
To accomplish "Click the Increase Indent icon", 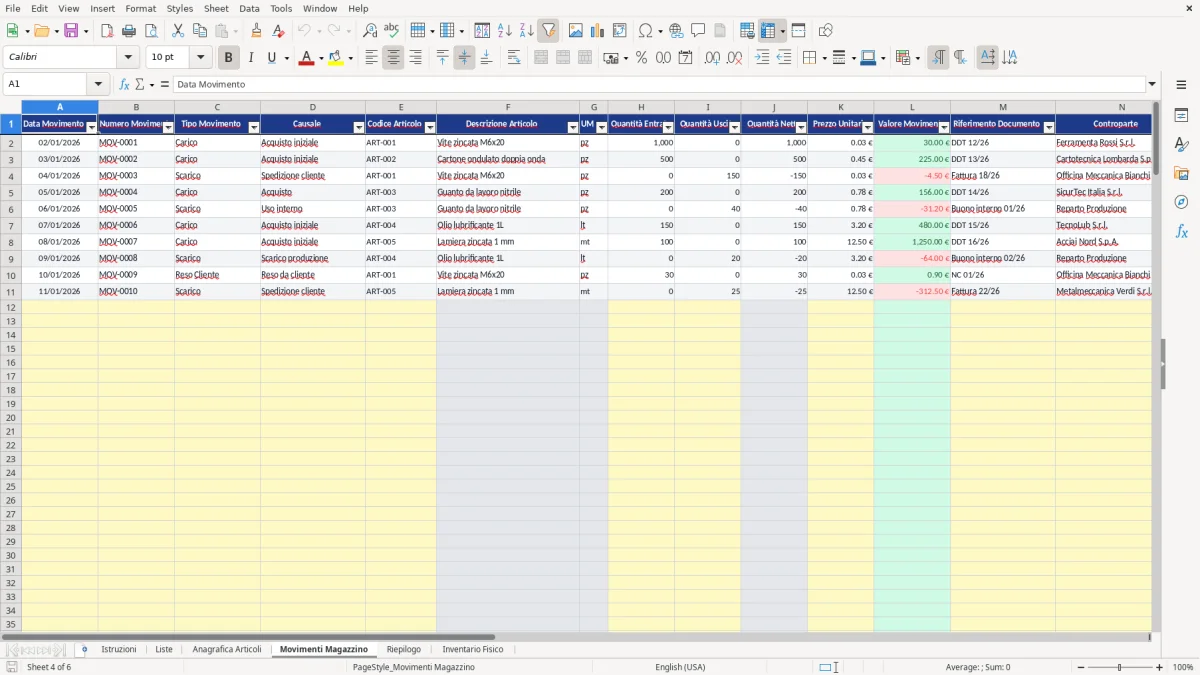I will click(x=762, y=58).
